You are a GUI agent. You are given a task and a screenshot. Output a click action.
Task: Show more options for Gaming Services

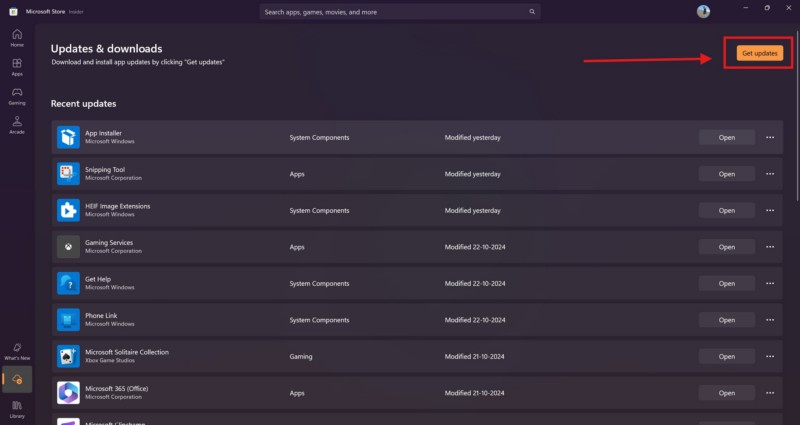770,247
